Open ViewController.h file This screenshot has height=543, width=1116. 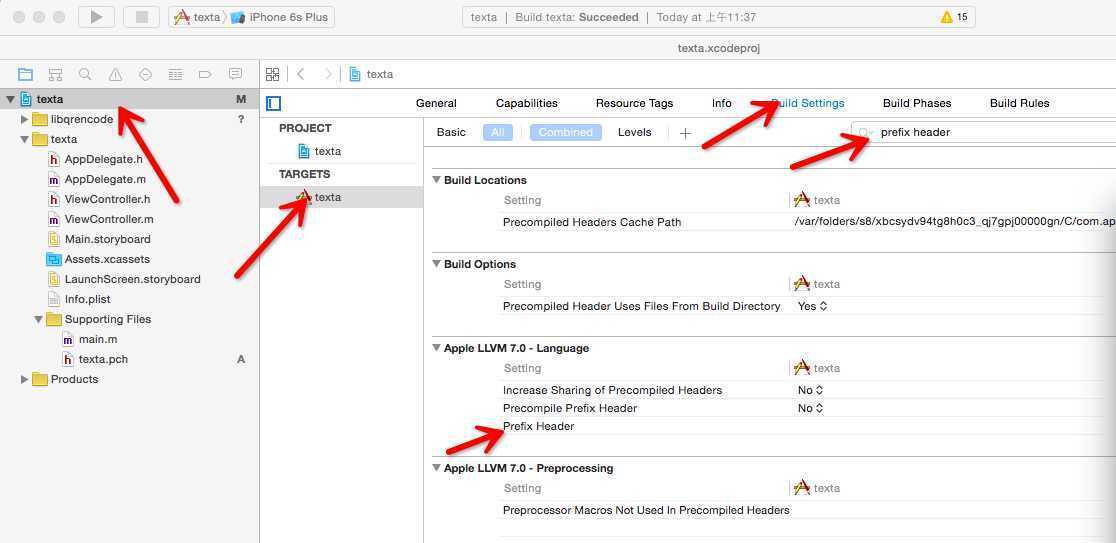[107, 199]
